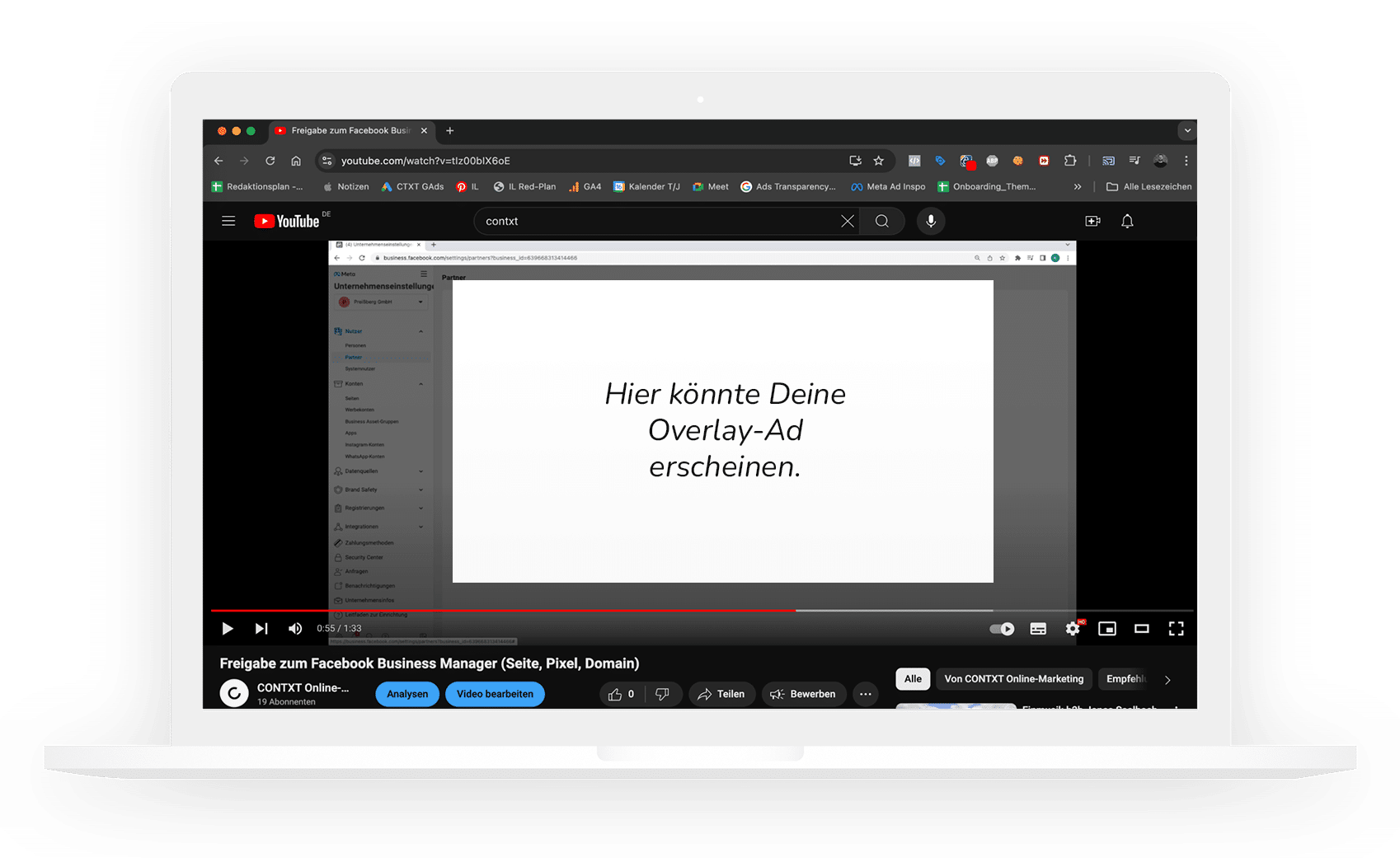Open the Chrome three-dot menu
This screenshot has height=867, width=1400.
(x=1186, y=161)
